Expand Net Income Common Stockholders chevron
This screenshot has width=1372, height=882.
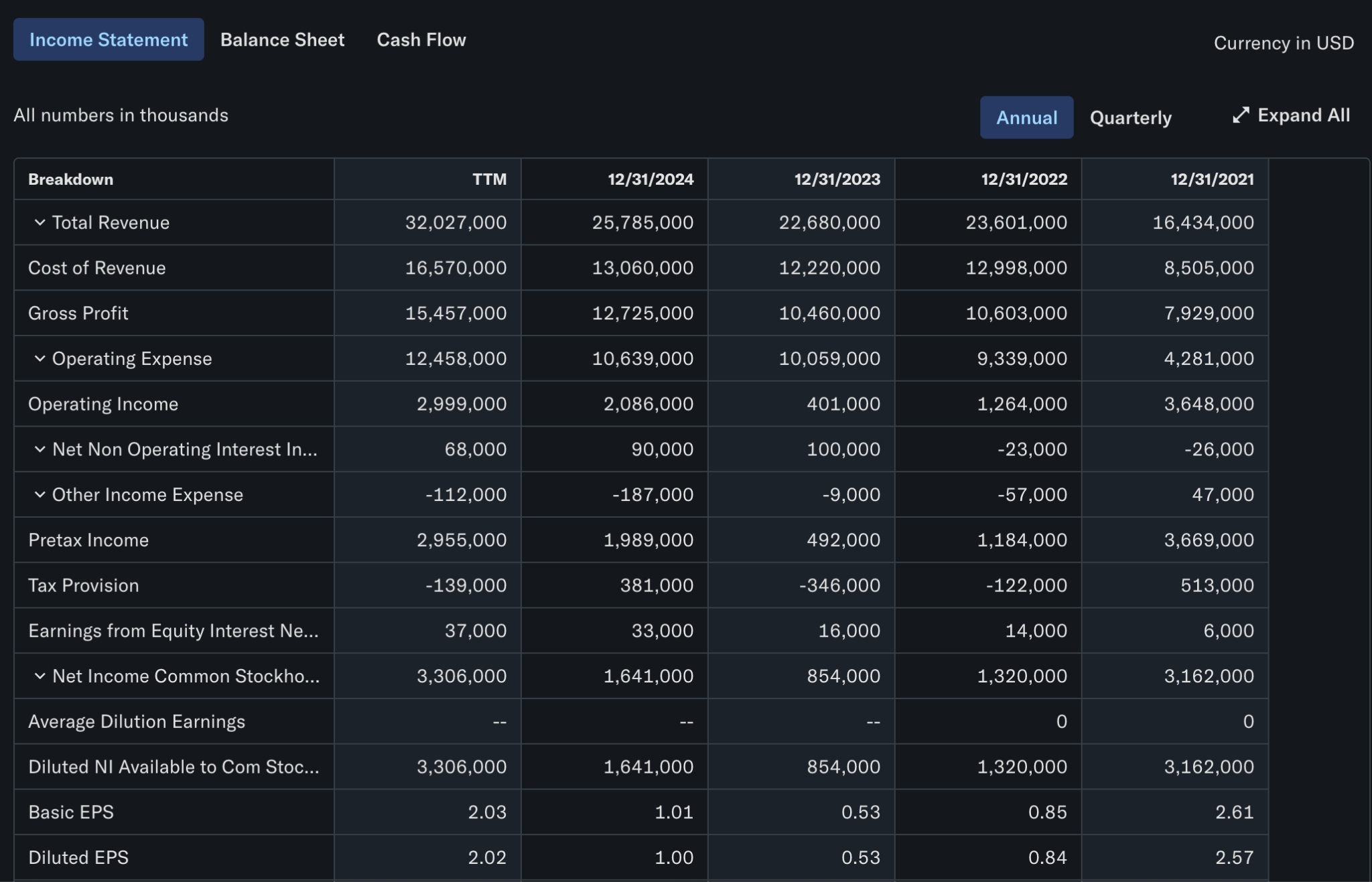pos(40,676)
